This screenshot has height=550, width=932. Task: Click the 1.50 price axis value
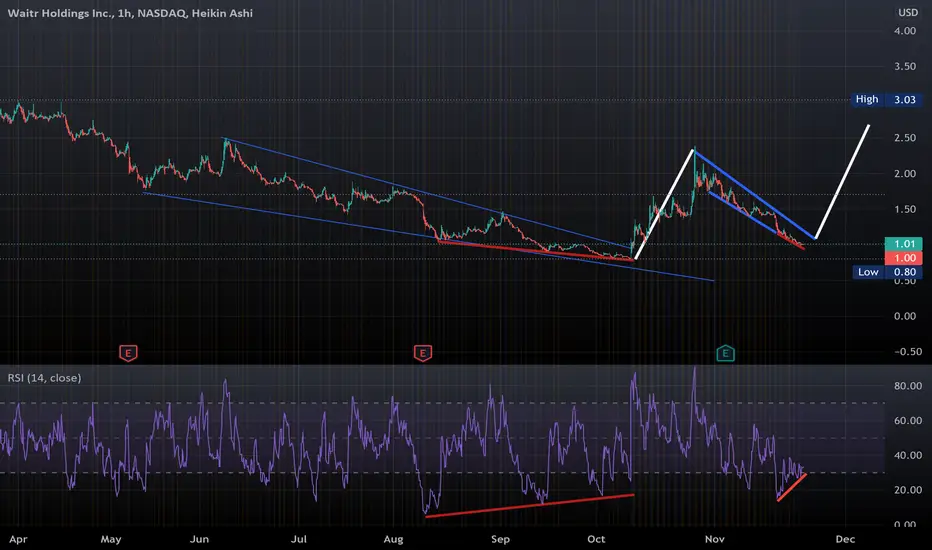pos(905,209)
